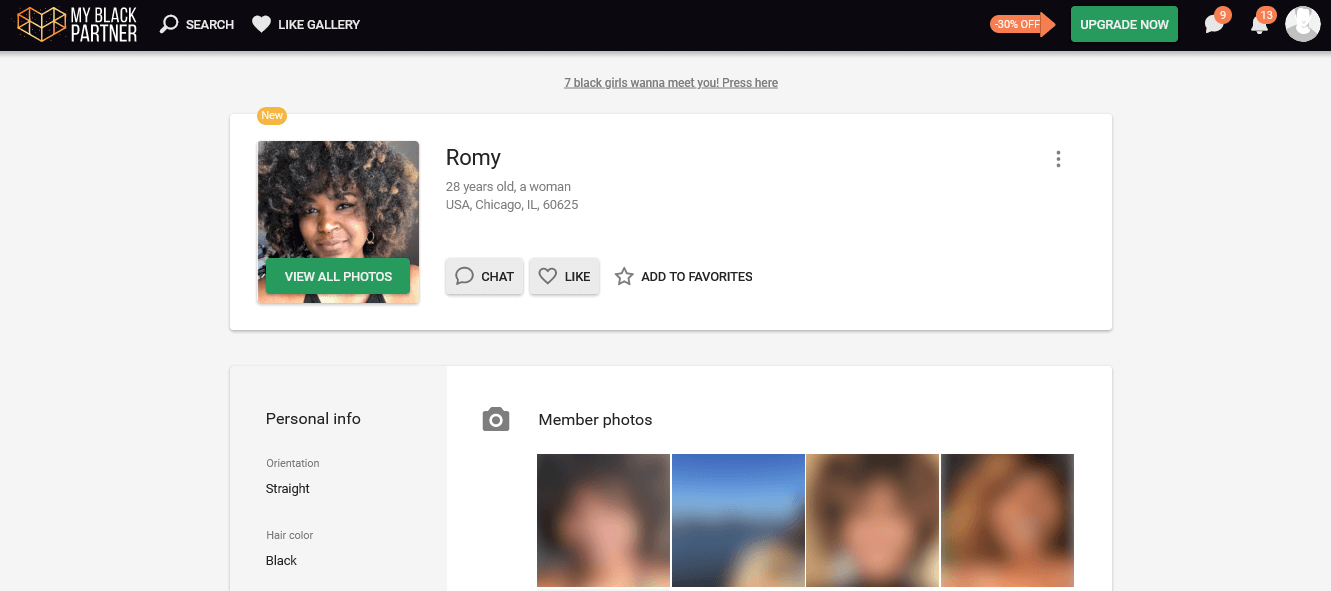1331x591 pixels.
Task: Click the Upgrade Now button
Action: coord(1124,24)
